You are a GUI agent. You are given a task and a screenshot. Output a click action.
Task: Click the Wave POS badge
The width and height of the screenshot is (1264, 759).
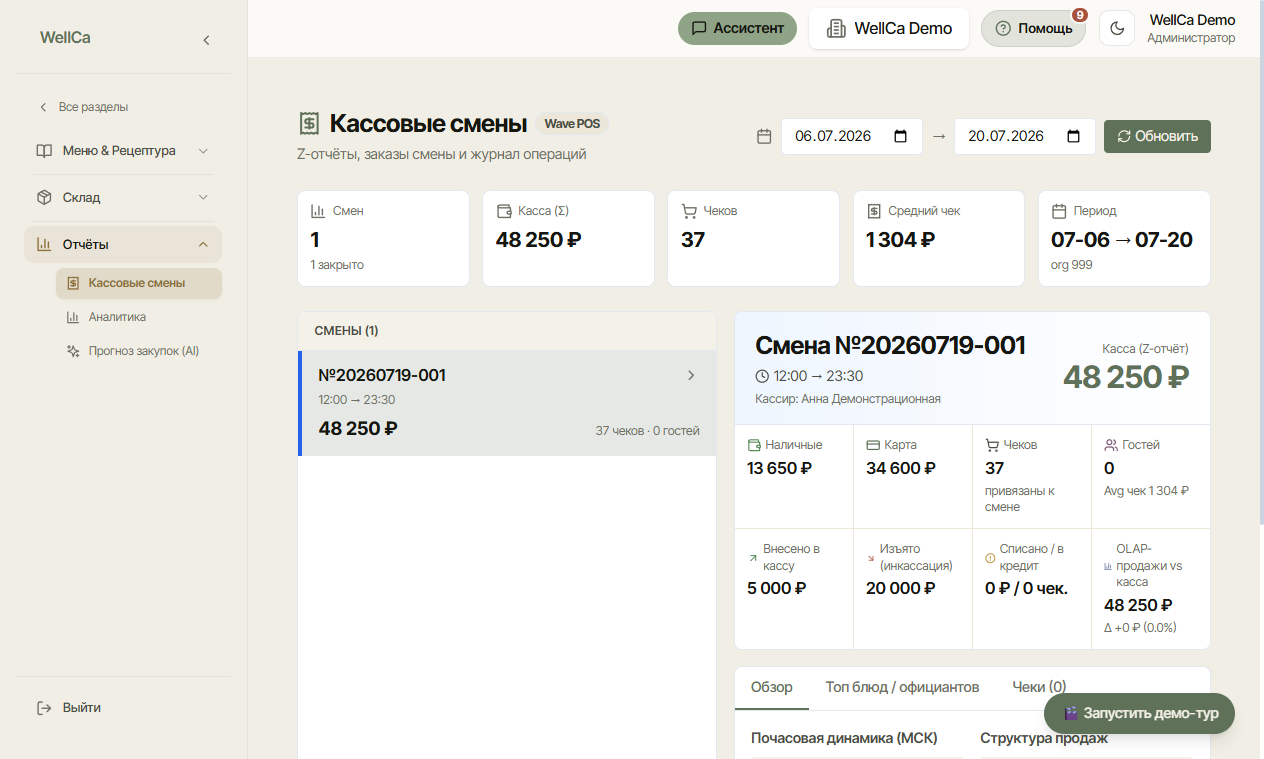click(572, 124)
